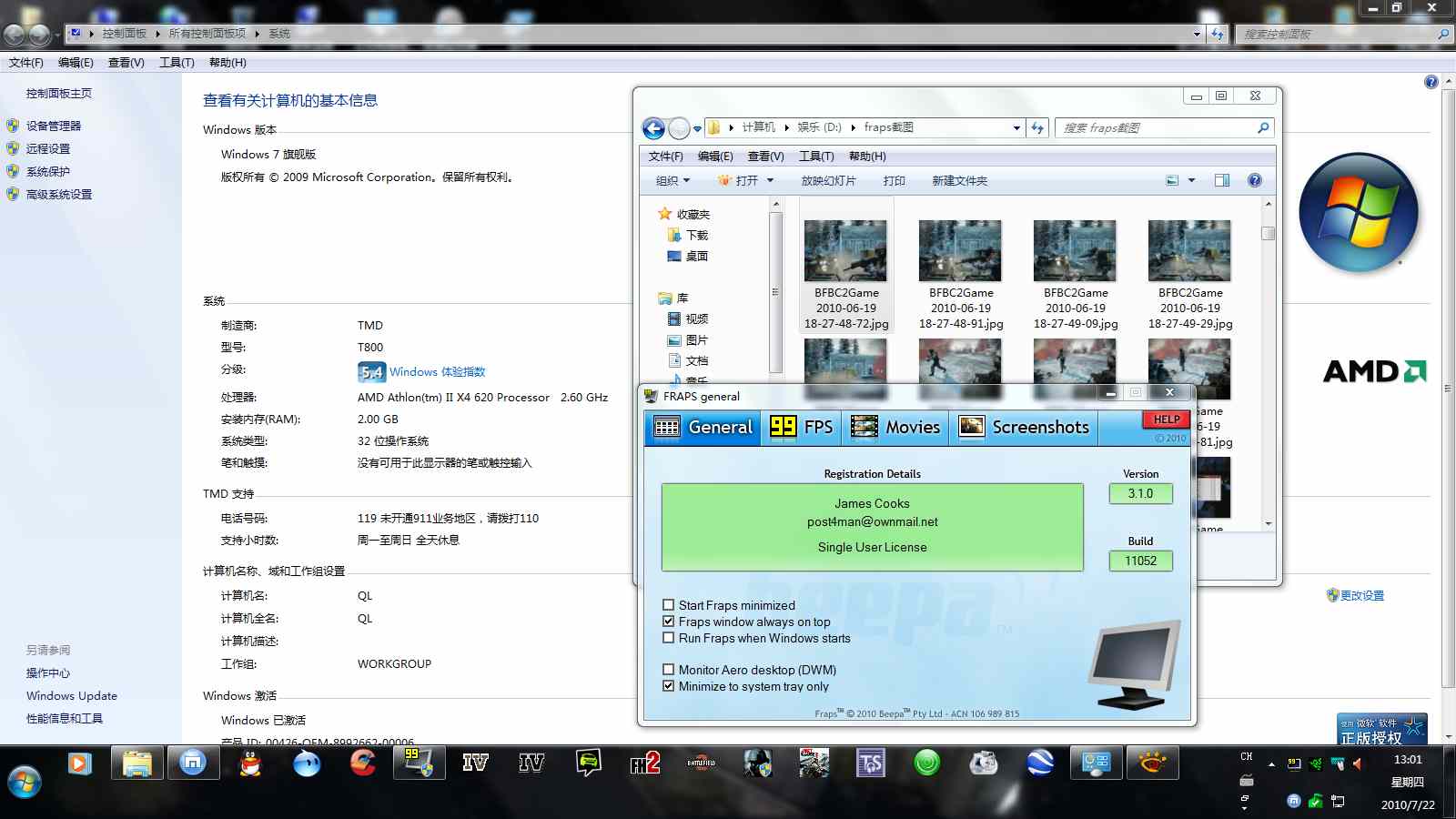Open the Screenshots tab in Fraps
Viewport: 1456px width, 819px height.
[x=1024, y=427]
